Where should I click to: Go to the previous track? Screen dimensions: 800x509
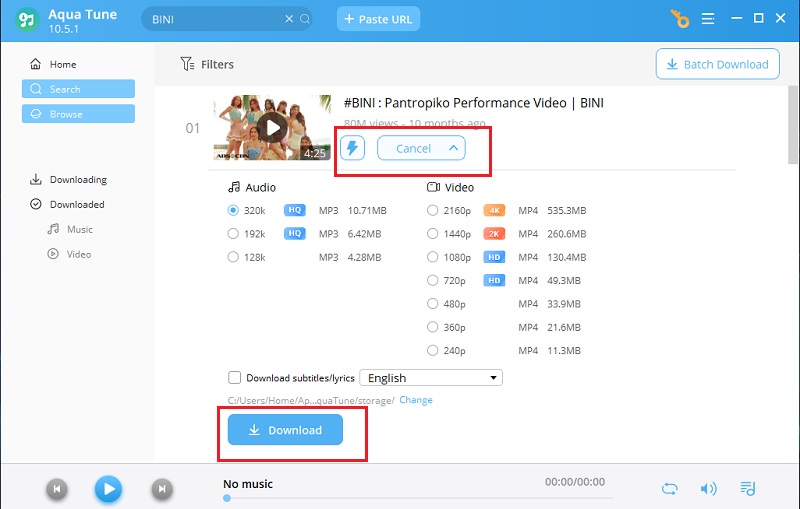click(57, 489)
